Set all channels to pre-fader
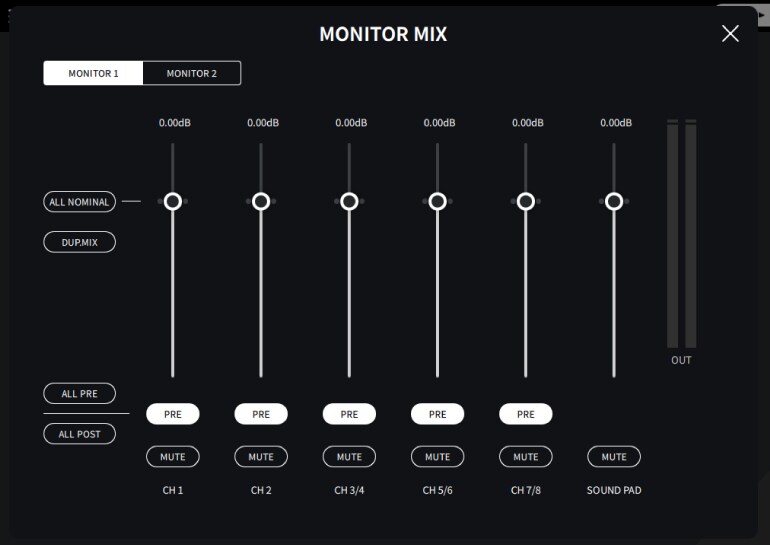 pos(80,394)
